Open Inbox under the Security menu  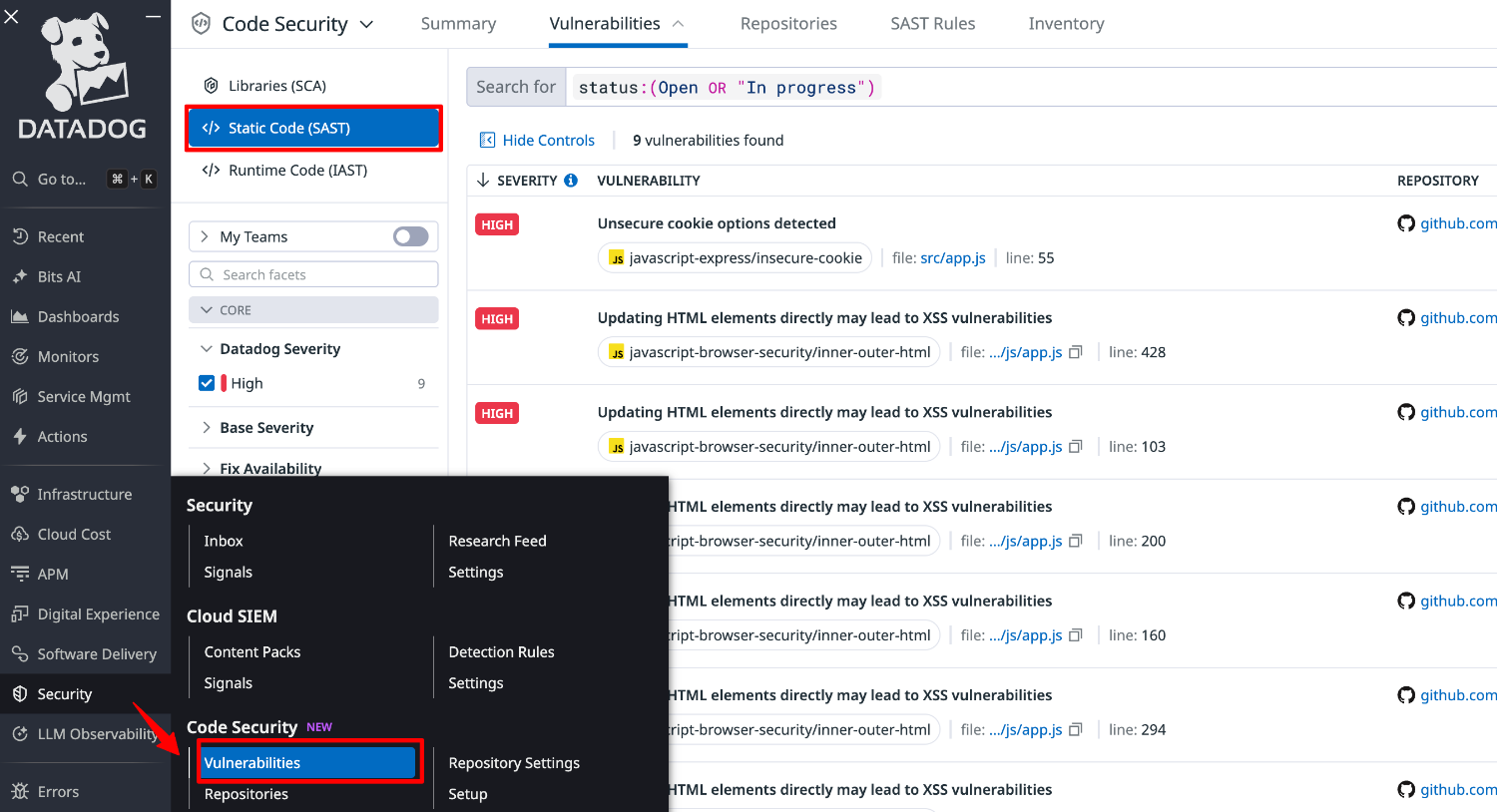pos(224,541)
